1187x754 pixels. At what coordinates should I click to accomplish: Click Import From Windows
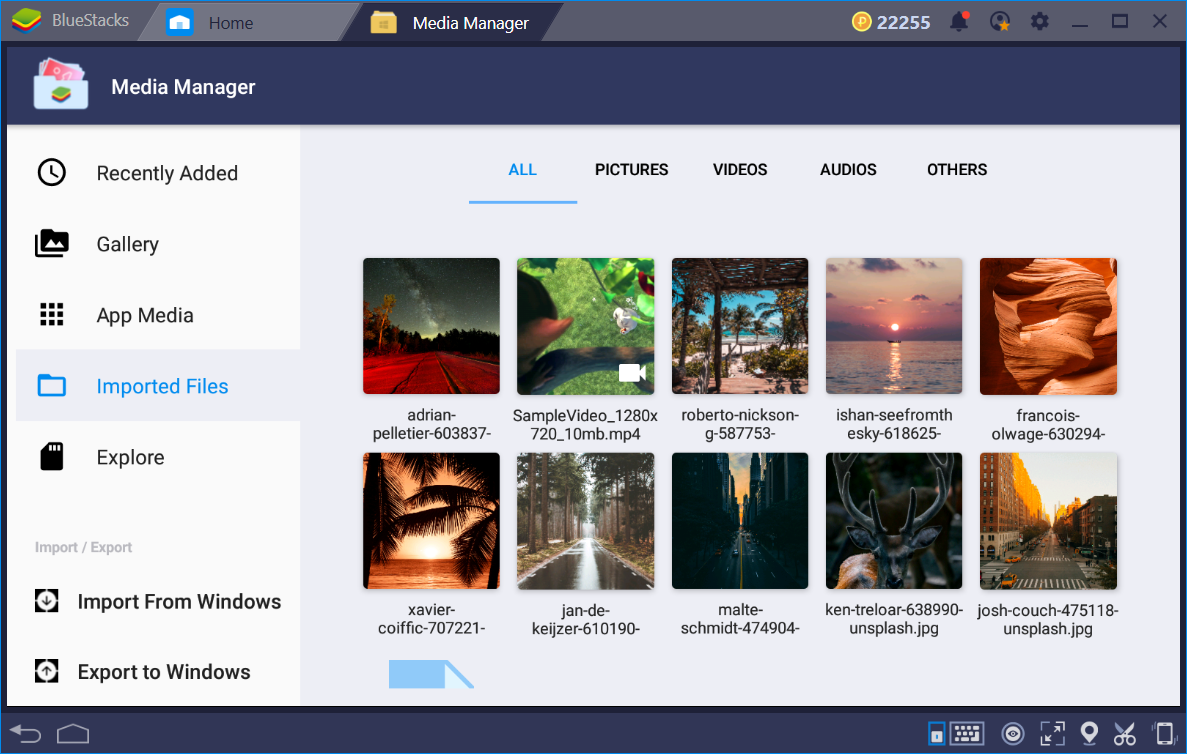[x=157, y=601]
